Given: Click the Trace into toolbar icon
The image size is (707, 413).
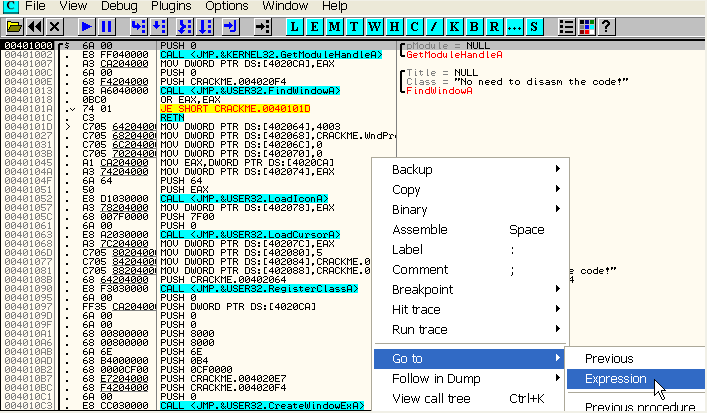Looking at the screenshot, I should tap(185, 27).
